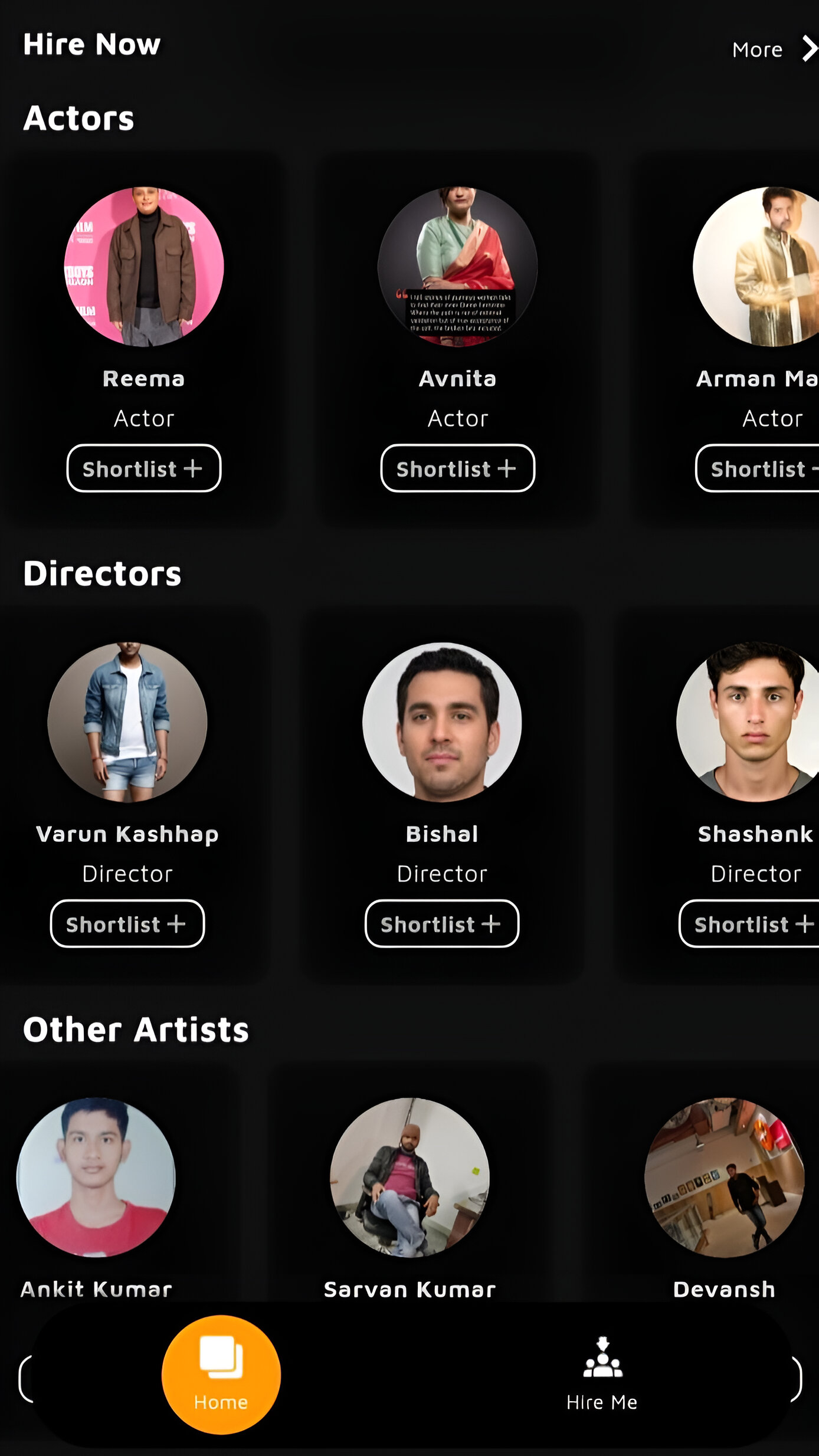
Task: Open Ankit Kumar's artist photo
Action: (96, 1178)
